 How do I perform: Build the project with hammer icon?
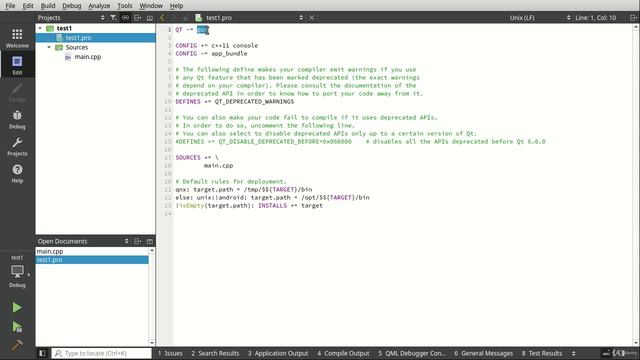[17, 345]
